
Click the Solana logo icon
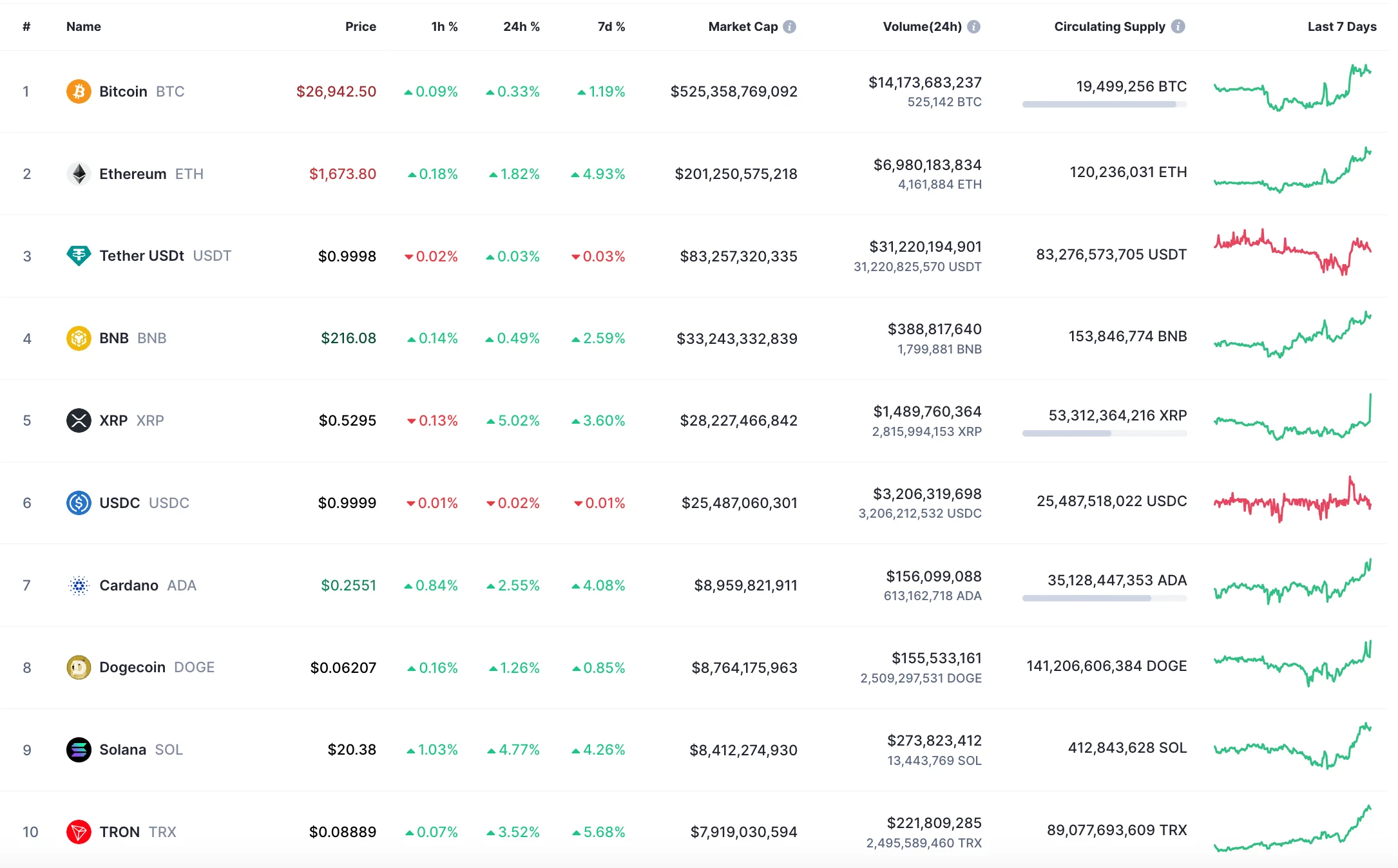(79, 750)
